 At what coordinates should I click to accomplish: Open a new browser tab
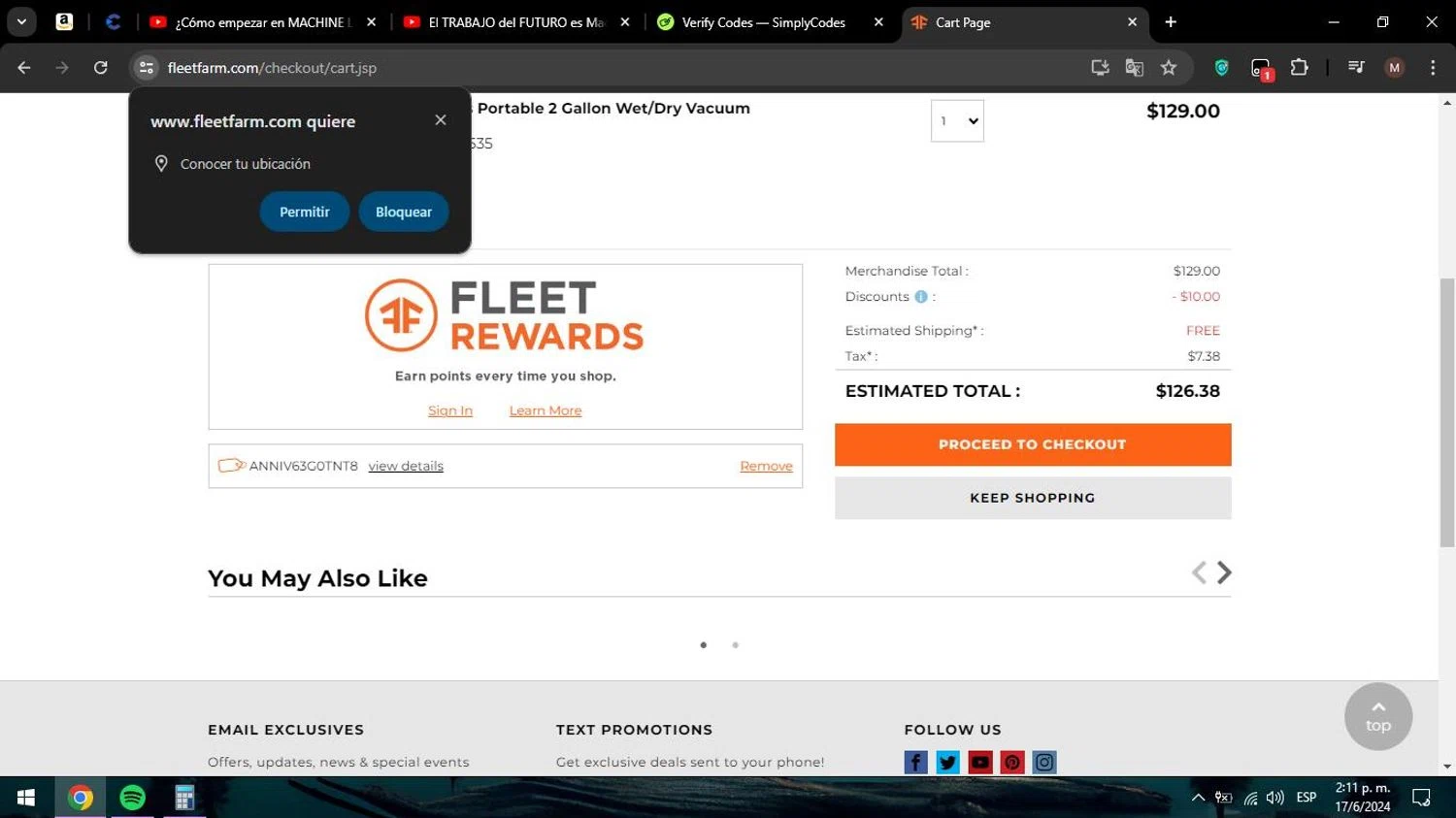[1171, 21]
